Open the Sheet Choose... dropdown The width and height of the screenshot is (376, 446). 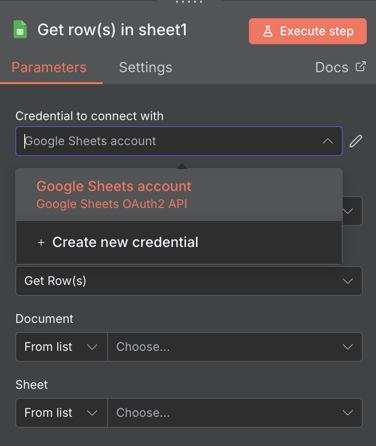(235, 413)
